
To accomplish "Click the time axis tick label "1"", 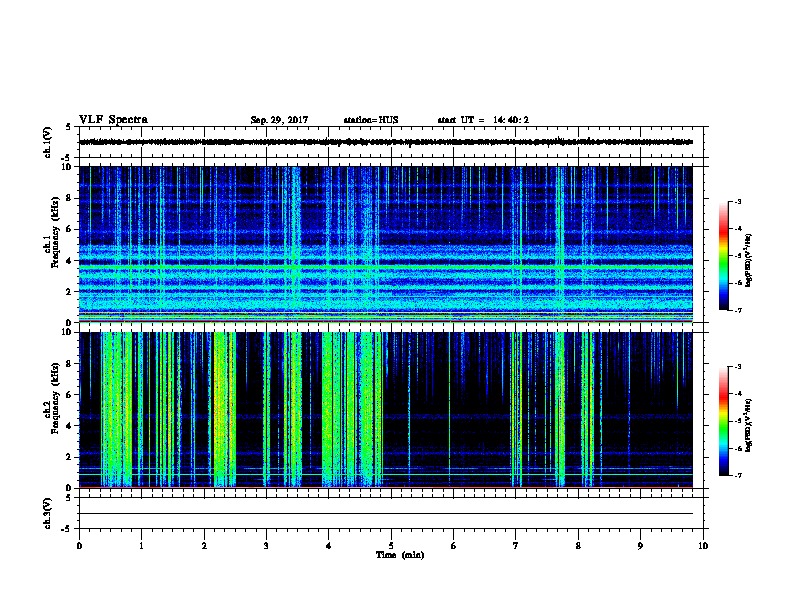I will pos(141,546).
